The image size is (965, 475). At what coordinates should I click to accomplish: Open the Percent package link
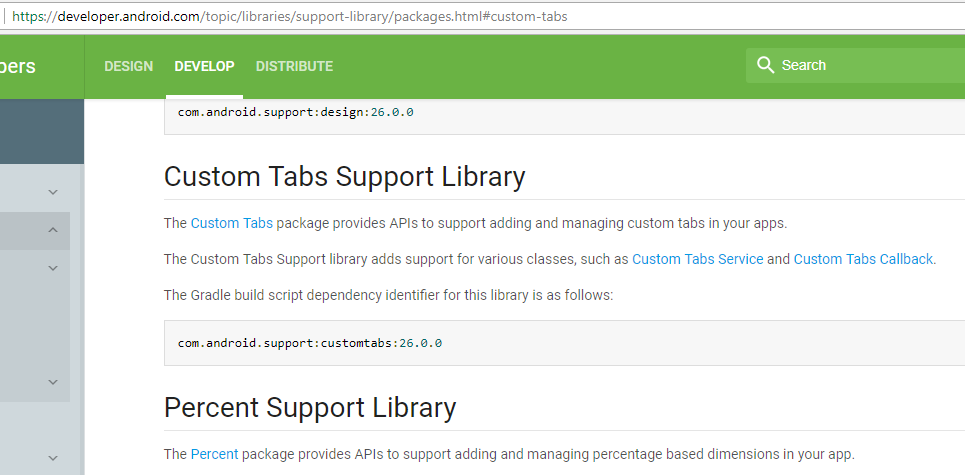point(214,455)
